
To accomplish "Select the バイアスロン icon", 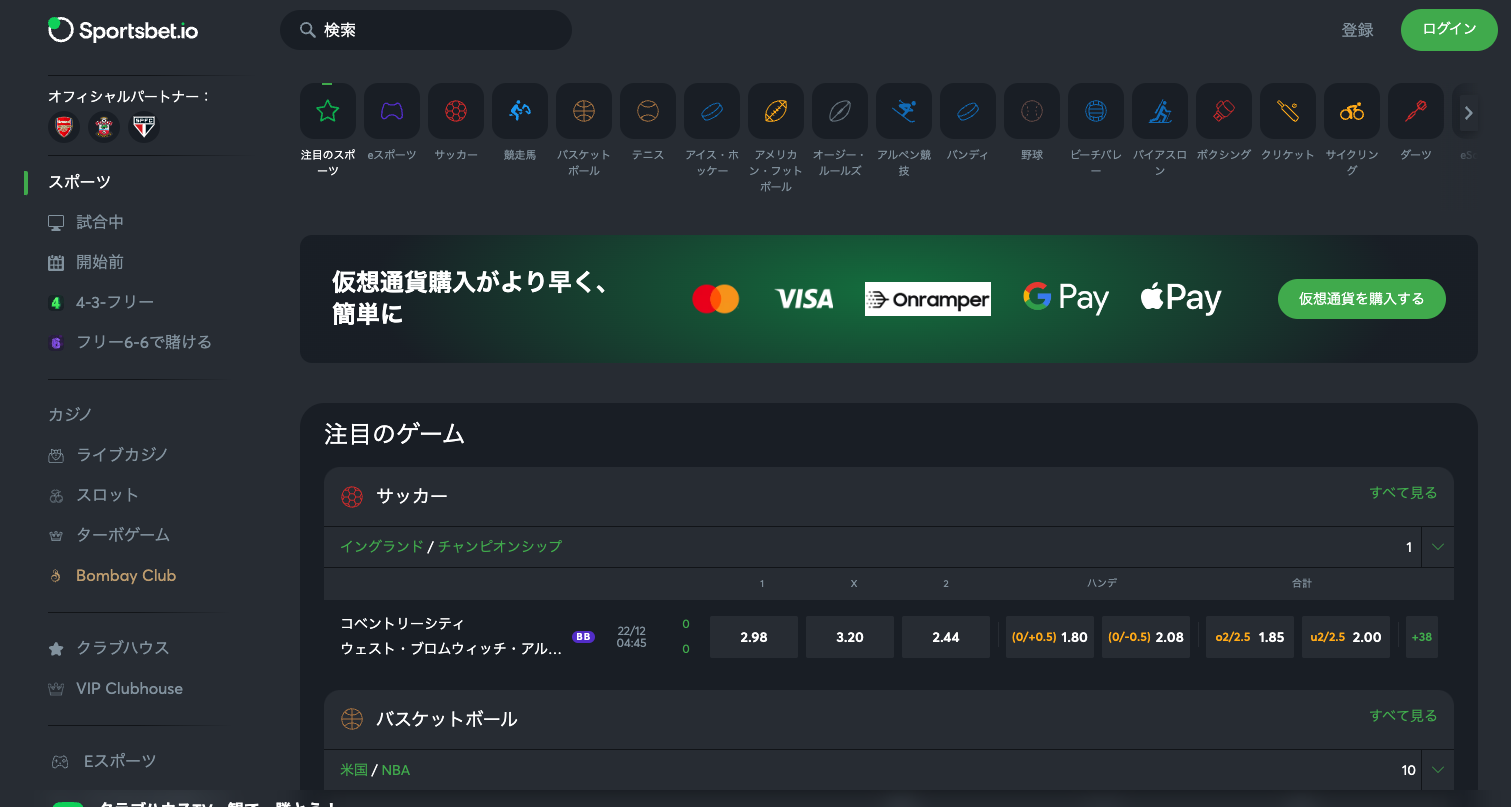I will click(x=1160, y=111).
